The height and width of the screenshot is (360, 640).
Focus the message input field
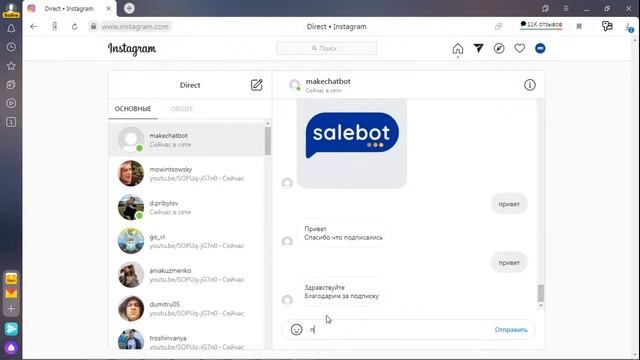click(398, 329)
